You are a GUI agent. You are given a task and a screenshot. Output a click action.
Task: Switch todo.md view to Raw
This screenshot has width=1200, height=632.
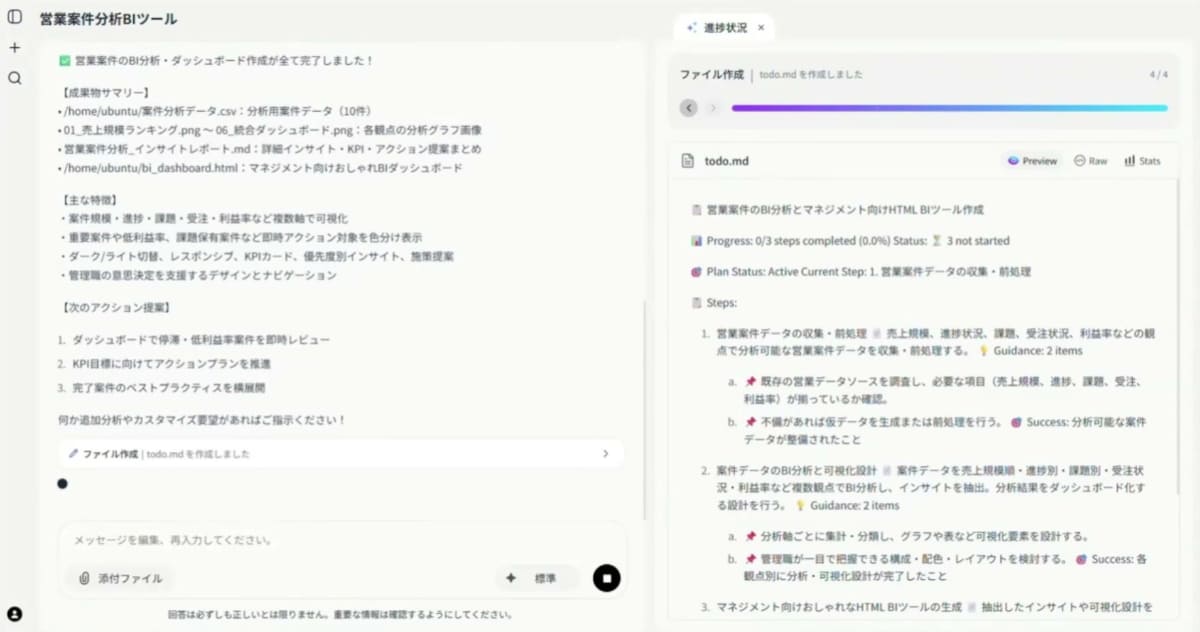[1090, 160]
